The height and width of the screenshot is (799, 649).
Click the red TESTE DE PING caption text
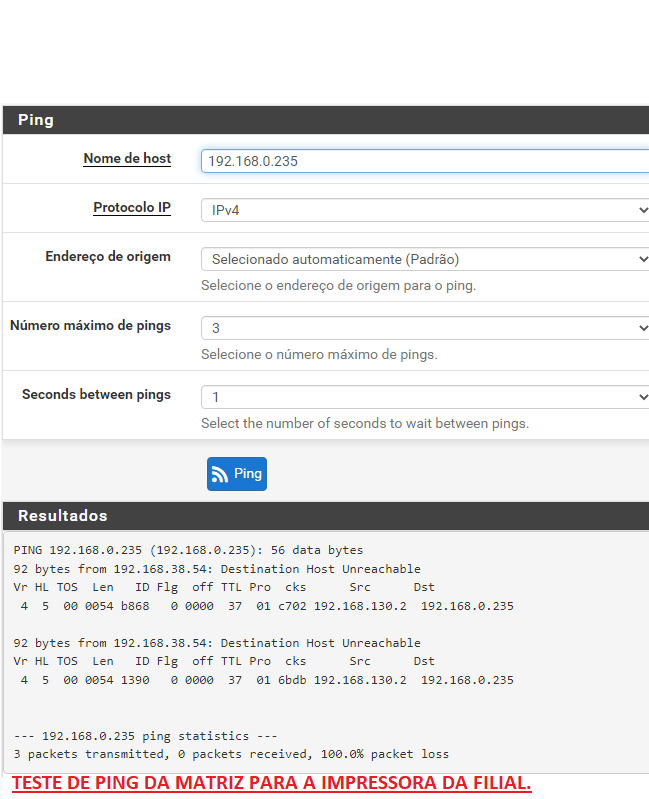[x=272, y=783]
